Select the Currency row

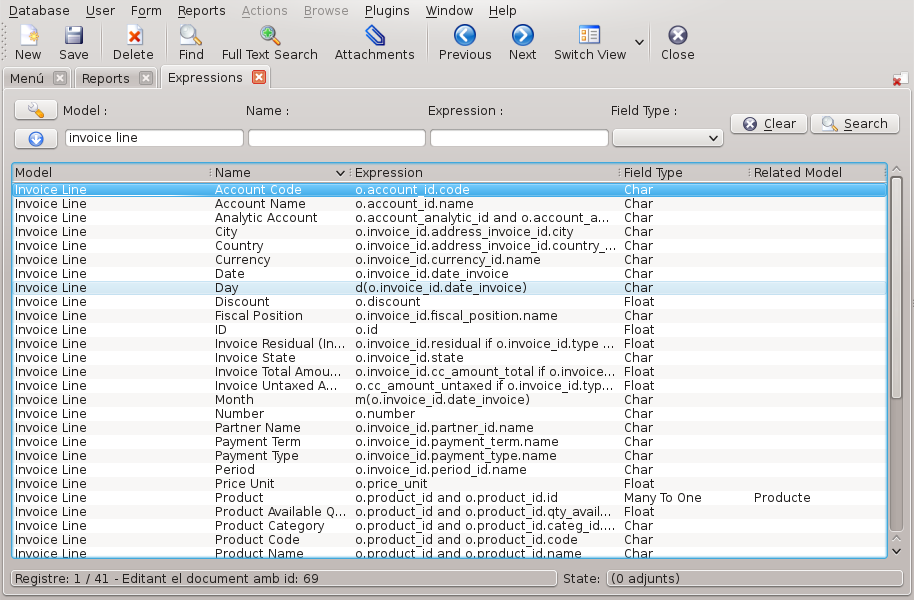pyautogui.click(x=449, y=259)
